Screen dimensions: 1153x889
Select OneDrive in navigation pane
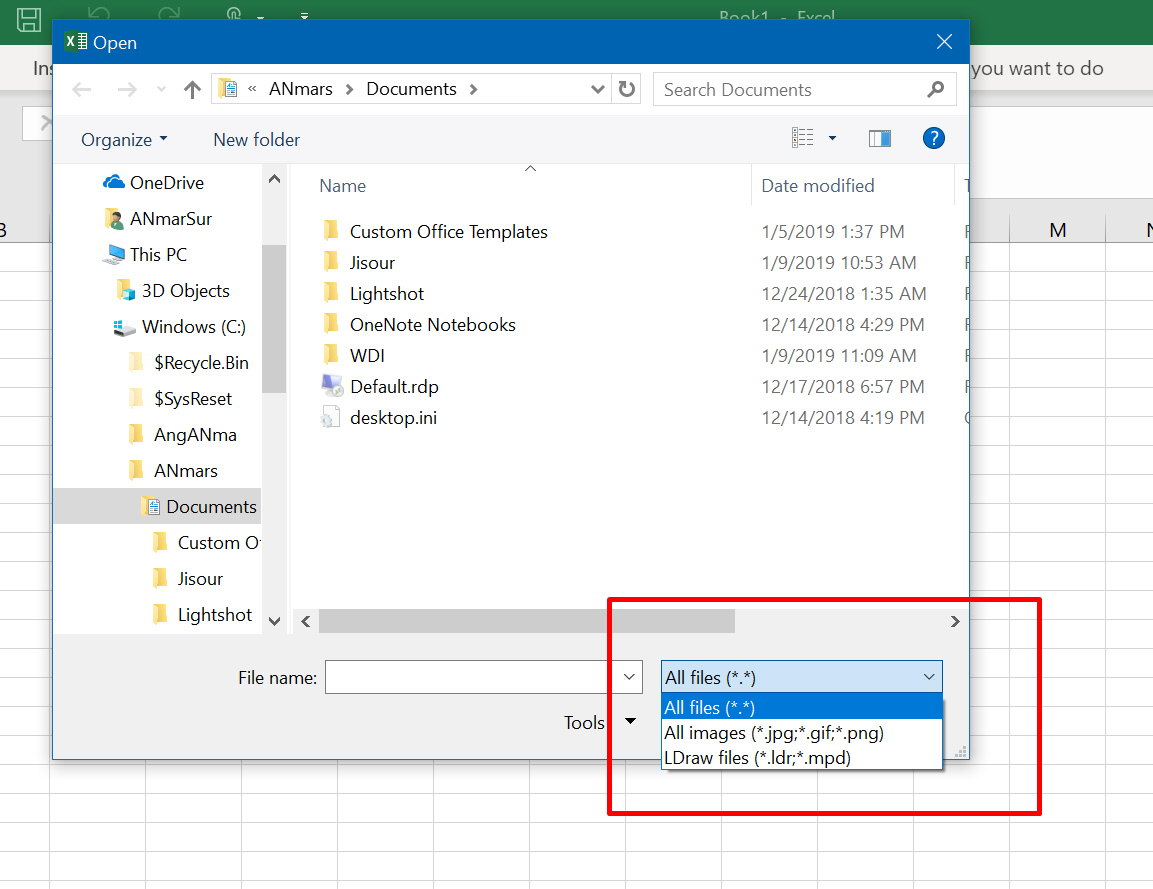click(166, 183)
